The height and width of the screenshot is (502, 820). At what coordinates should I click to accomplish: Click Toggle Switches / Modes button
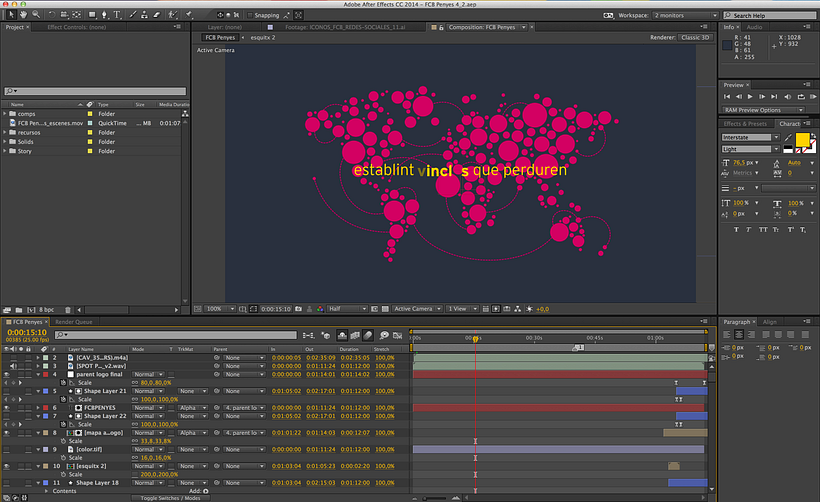(168, 497)
